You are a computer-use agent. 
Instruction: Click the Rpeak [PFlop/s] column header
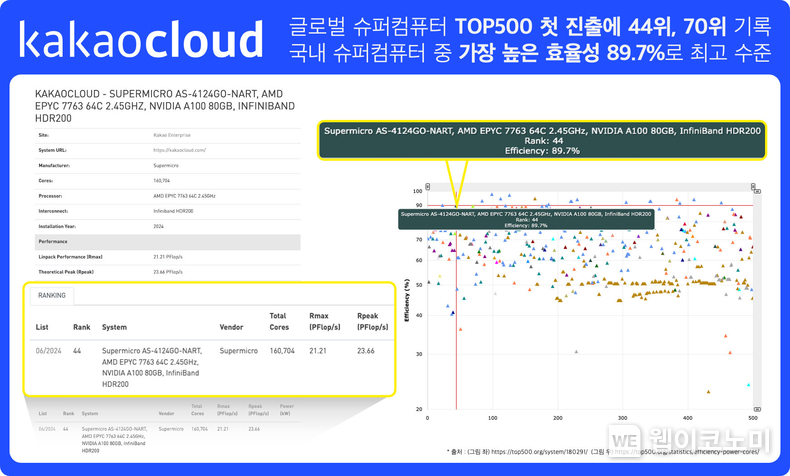click(x=372, y=321)
